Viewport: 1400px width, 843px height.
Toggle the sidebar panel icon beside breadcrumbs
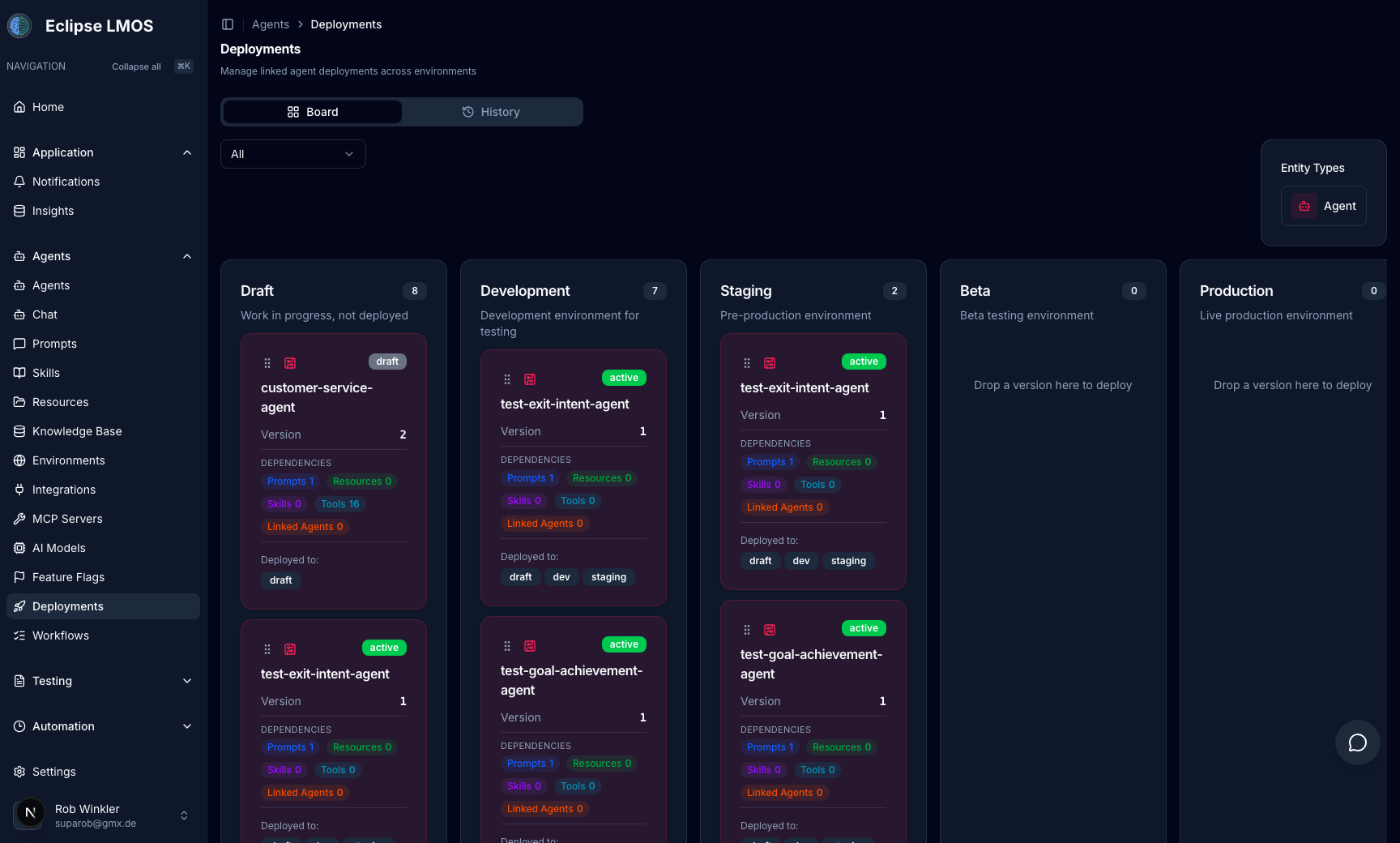point(228,24)
